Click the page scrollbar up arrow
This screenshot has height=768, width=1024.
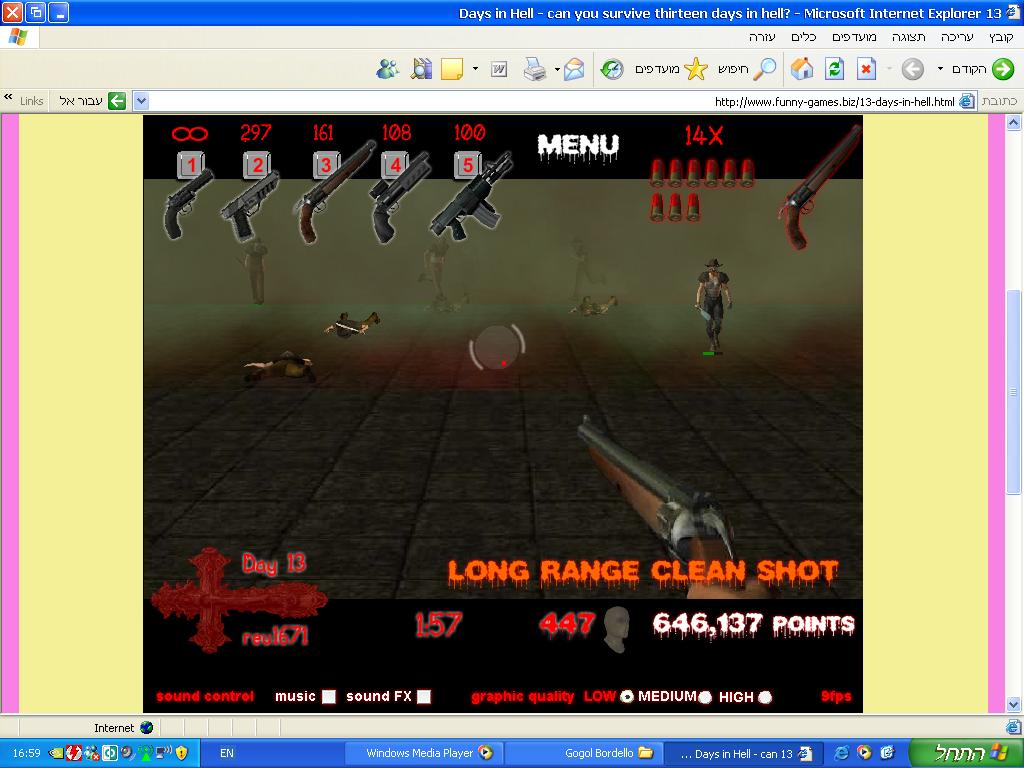pos(1014,122)
